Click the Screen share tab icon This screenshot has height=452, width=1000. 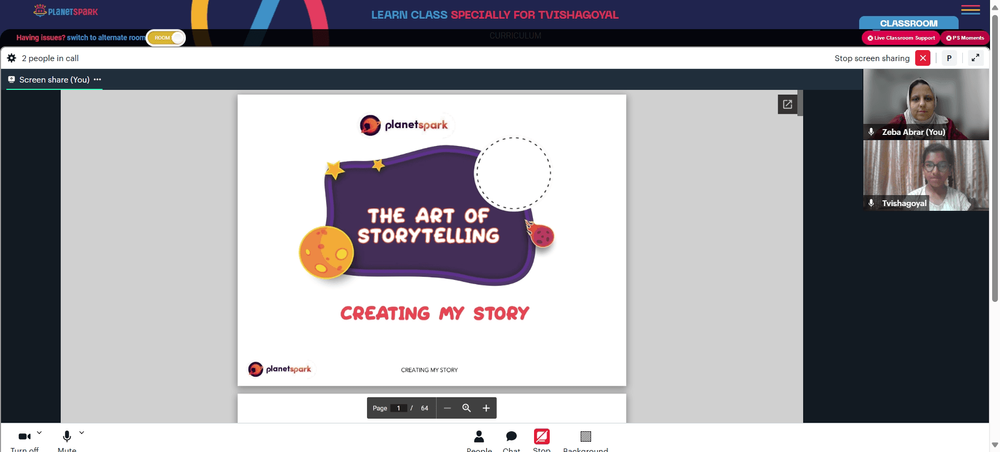pos(11,80)
